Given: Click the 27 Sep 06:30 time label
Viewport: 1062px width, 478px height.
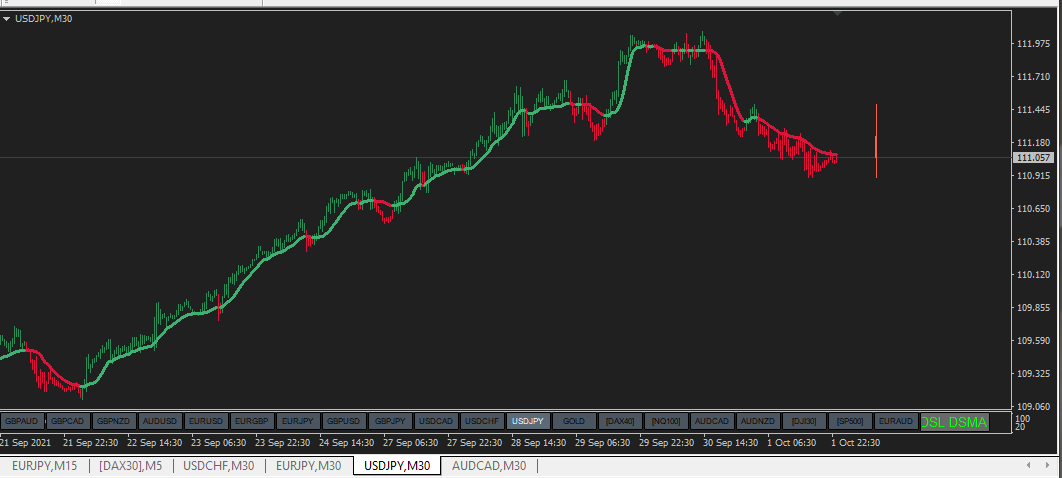Looking at the screenshot, I should point(410,443).
